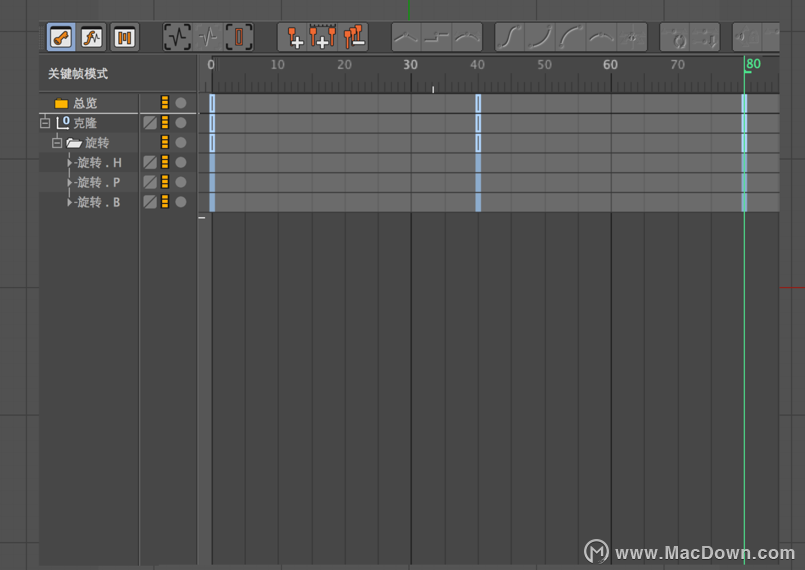Screen dimensions: 805x570
Task: Toggle the gray solo dot for 旋转 . B
Action: (181, 202)
